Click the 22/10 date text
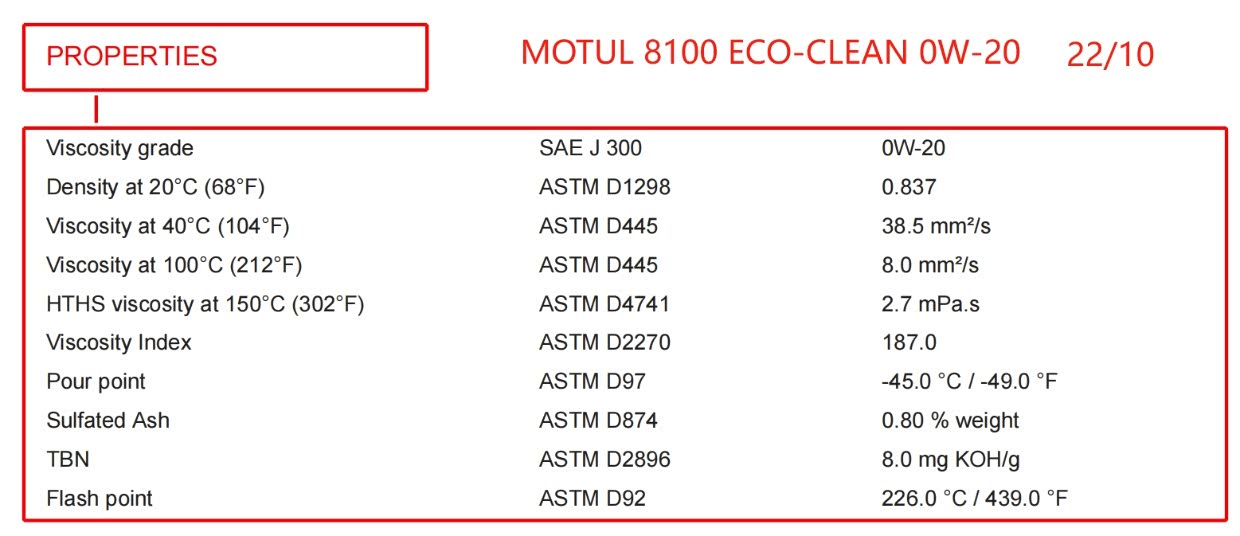Screen dimensions: 1240x536 1110,55
